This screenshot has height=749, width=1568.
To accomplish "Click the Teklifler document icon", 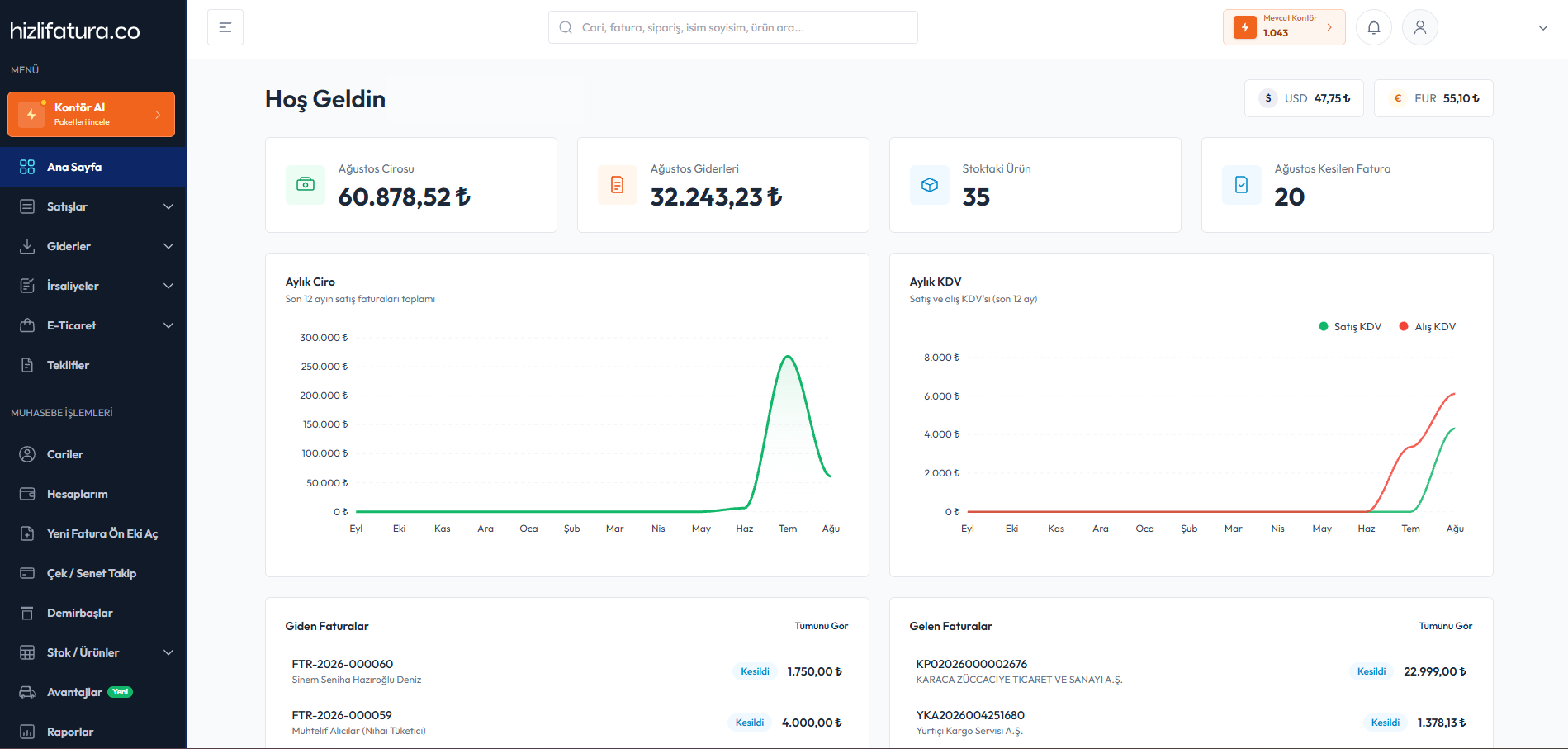I will (27, 365).
